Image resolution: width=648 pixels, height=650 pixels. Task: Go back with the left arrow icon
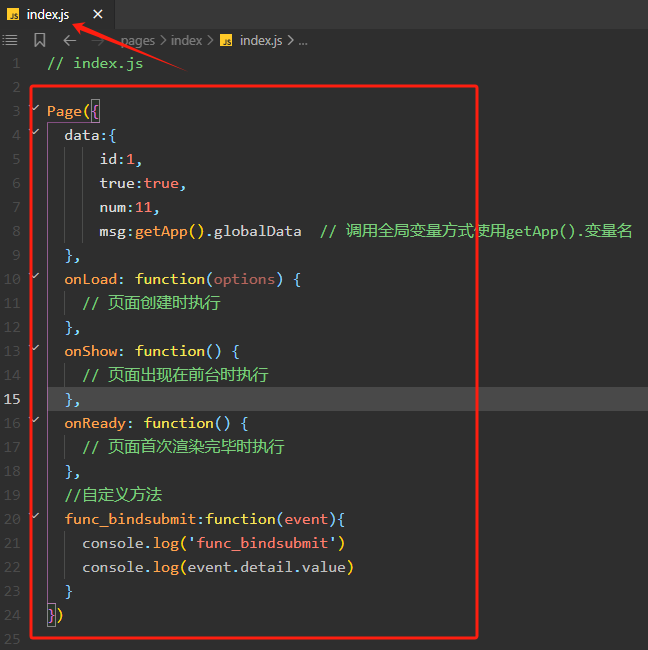click(70, 40)
